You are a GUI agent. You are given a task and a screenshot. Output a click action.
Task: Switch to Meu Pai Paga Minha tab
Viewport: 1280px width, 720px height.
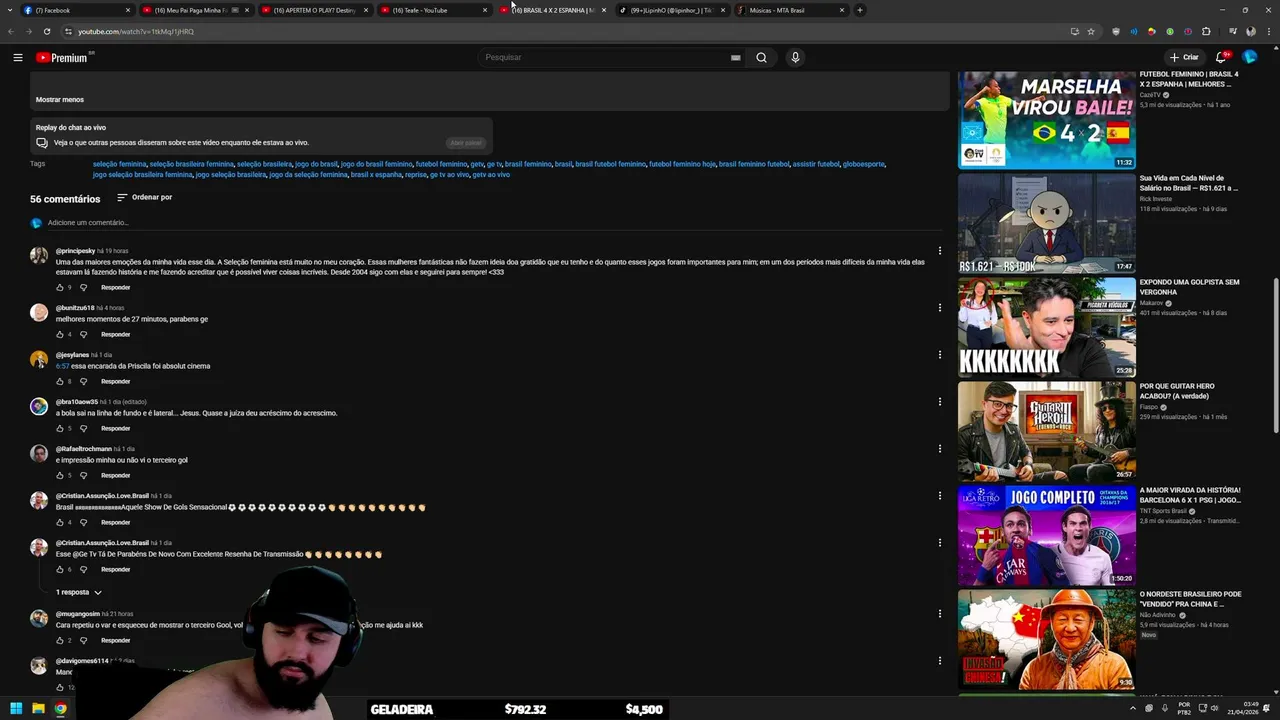pos(196,10)
